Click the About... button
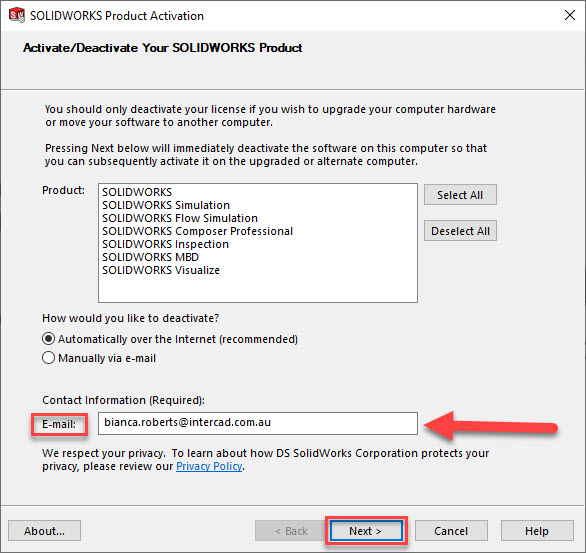 [x=44, y=531]
